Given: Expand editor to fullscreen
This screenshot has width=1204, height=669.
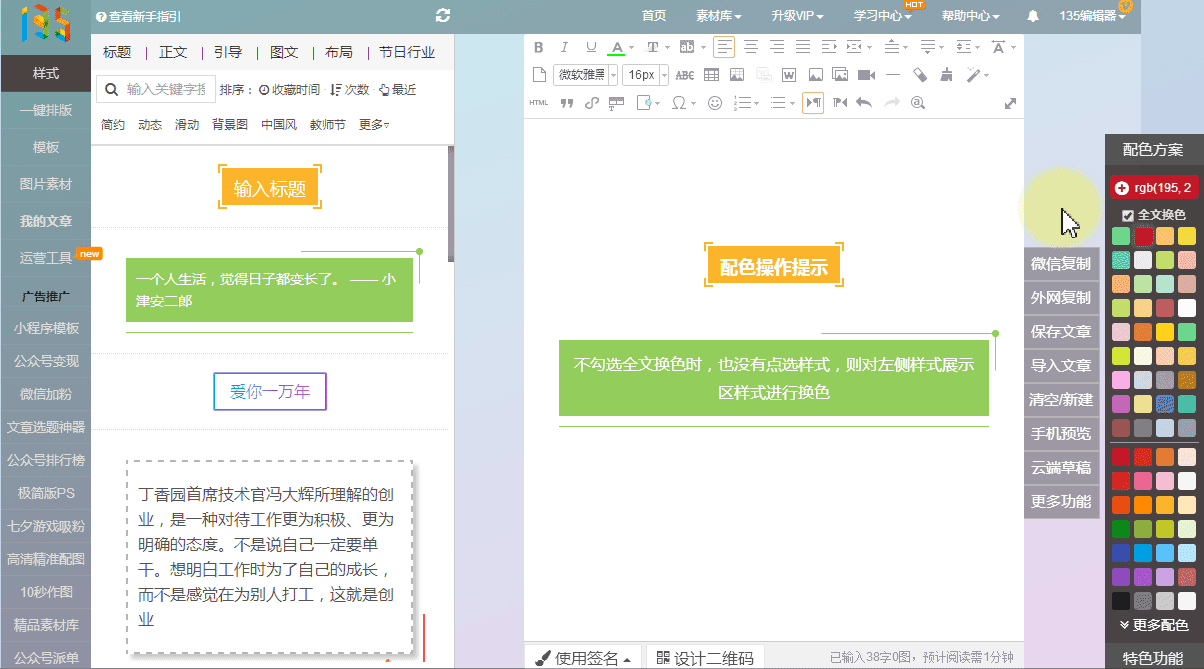Looking at the screenshot, I should pos(1010,103).
